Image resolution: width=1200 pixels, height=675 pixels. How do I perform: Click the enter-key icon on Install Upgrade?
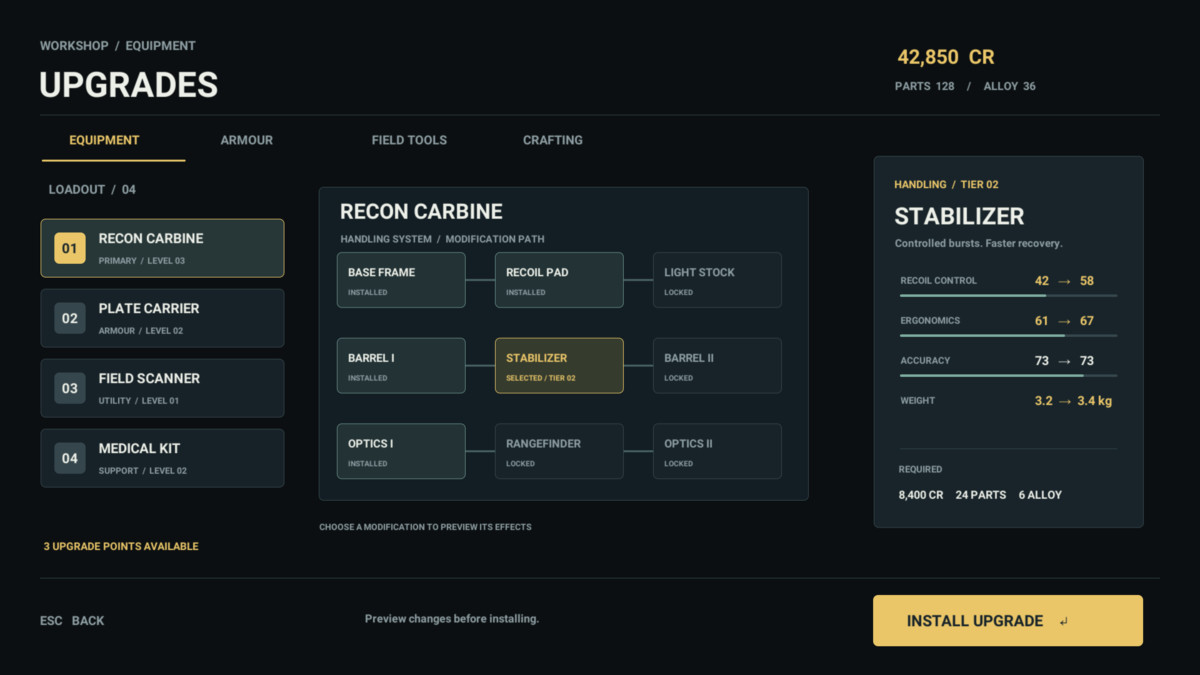click(1063, 621)
